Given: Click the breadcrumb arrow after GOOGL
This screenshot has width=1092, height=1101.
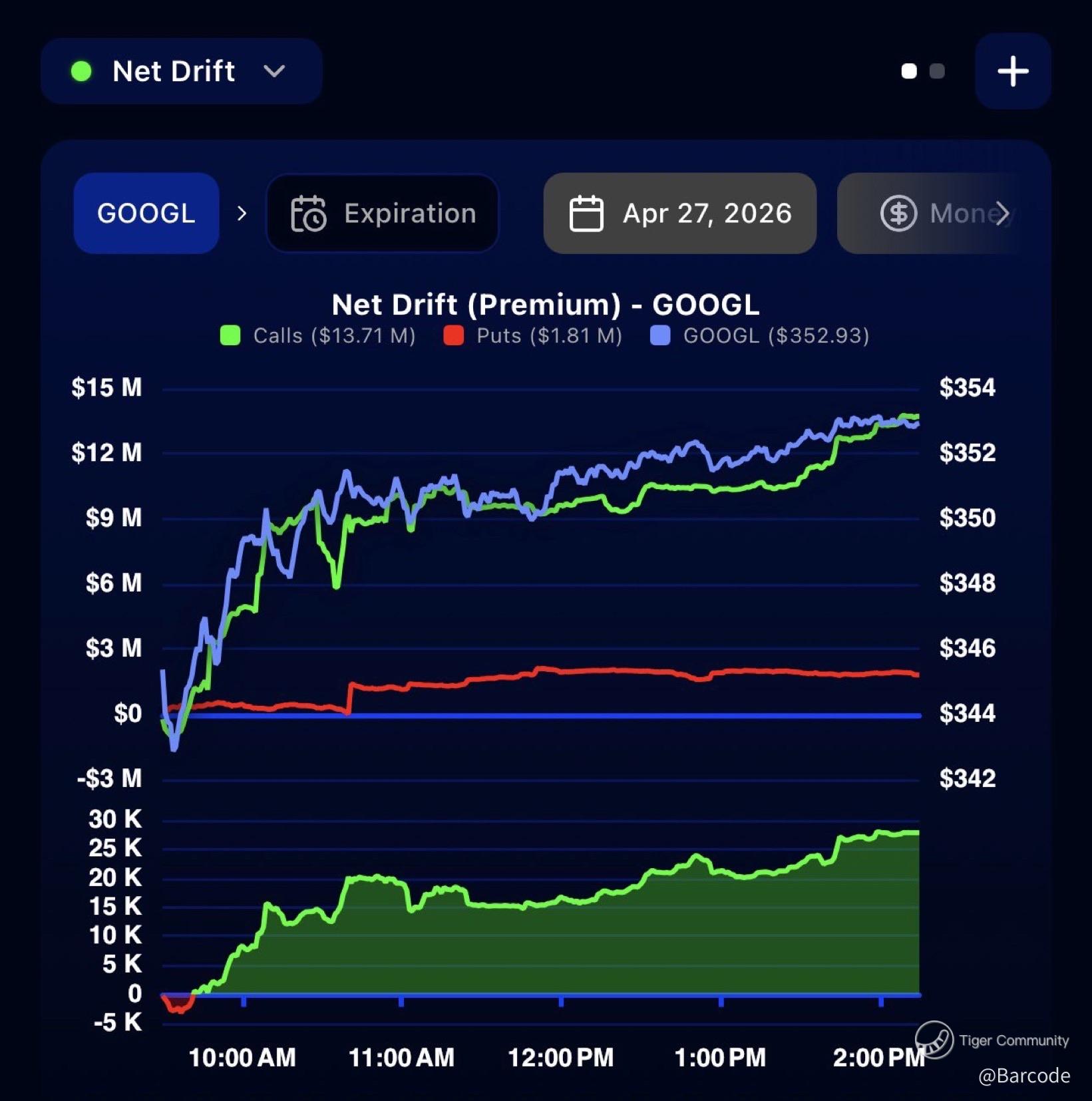Looking at the screenshot, I should click(242, 214).
